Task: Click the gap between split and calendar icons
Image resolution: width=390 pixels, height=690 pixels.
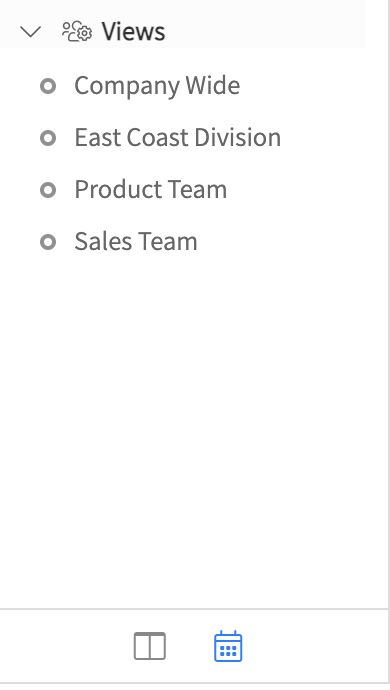Action: 190,646
